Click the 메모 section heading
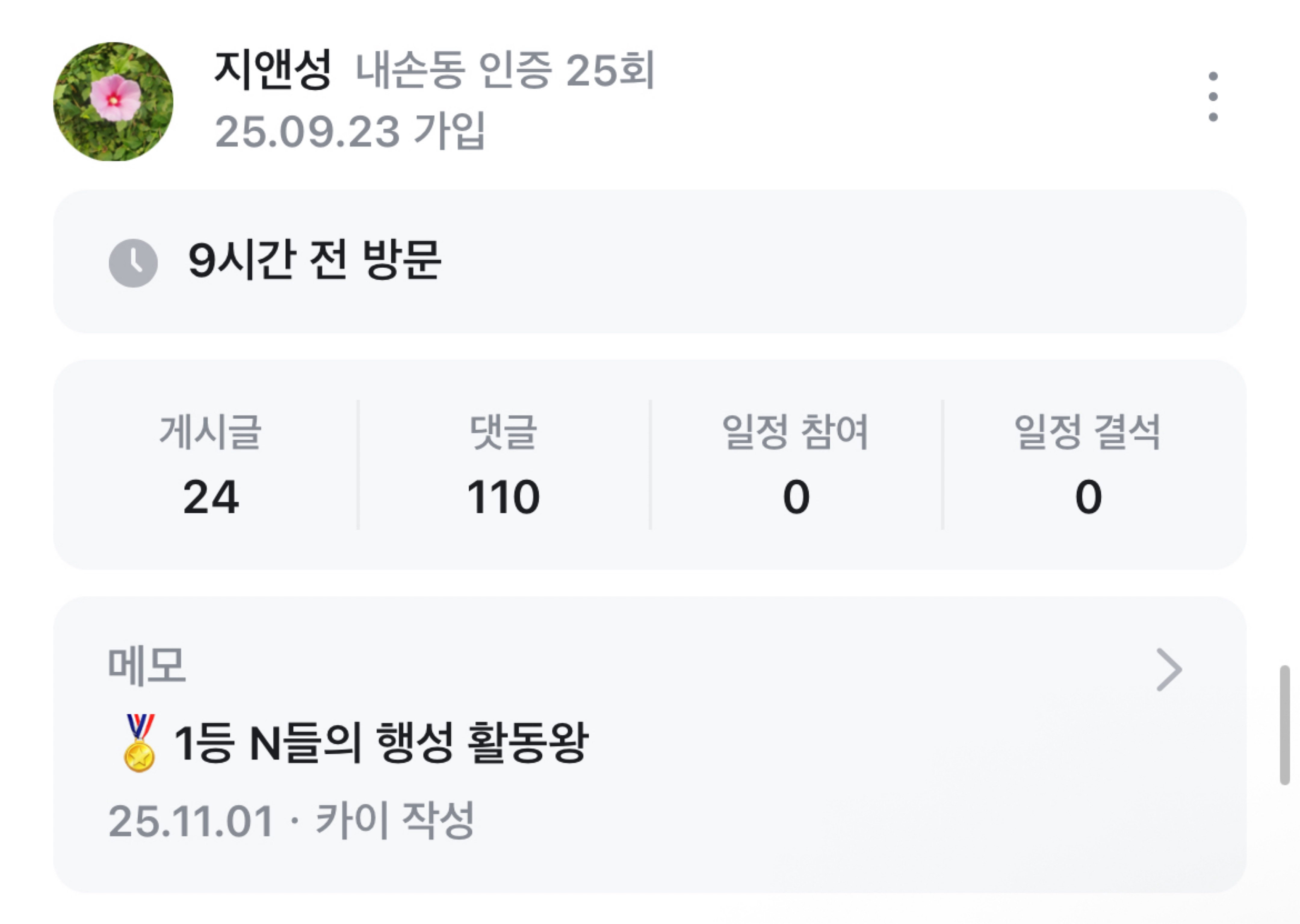 point(147,666)
